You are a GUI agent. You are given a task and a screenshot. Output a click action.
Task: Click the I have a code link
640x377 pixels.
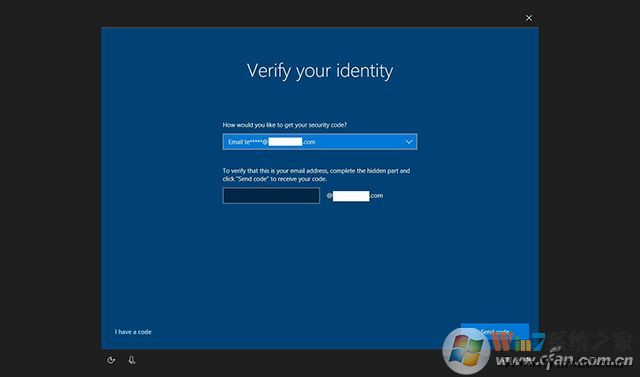click(x=133, y=332)
